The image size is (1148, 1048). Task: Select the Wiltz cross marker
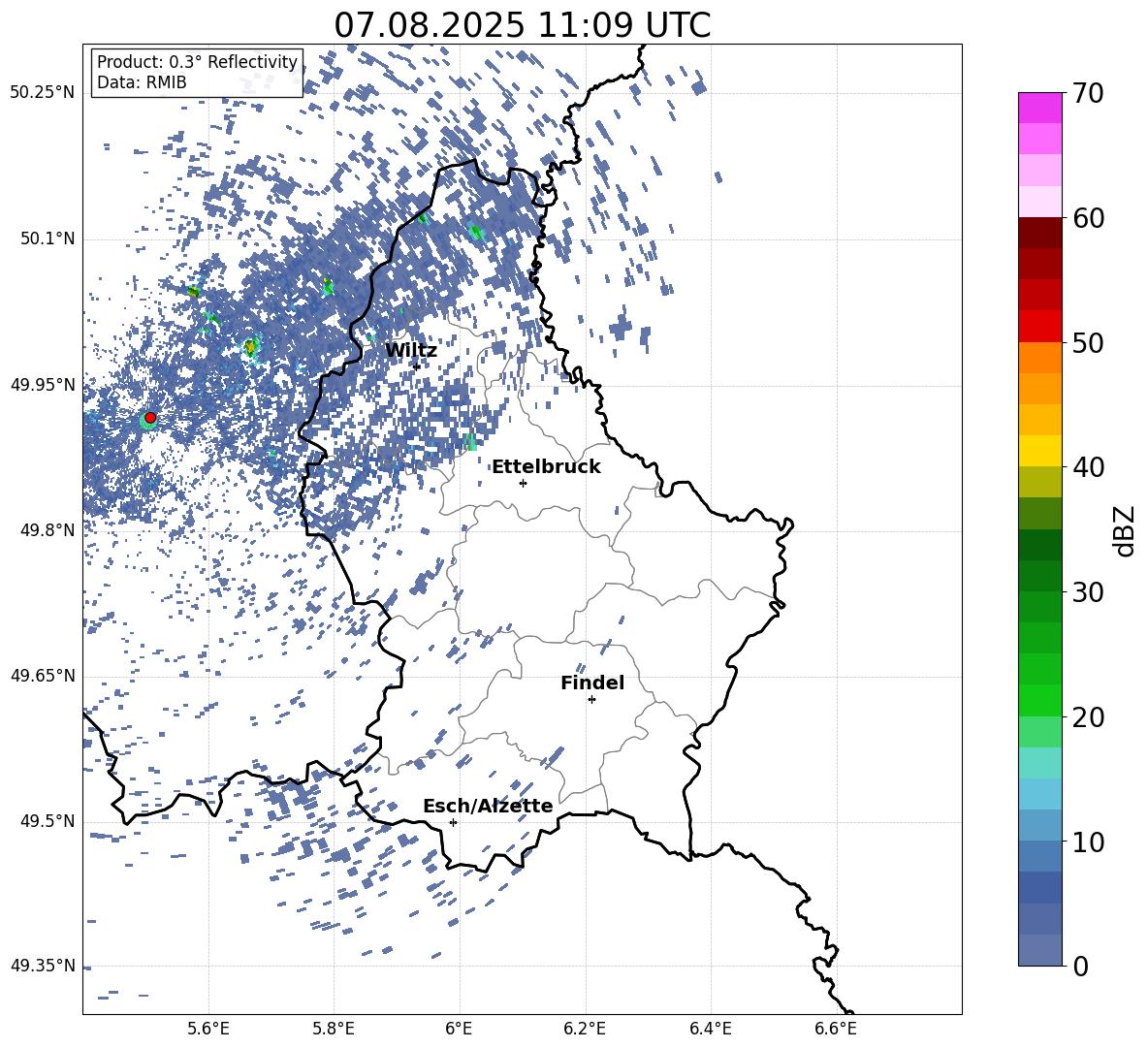click(x=417, y=366)
